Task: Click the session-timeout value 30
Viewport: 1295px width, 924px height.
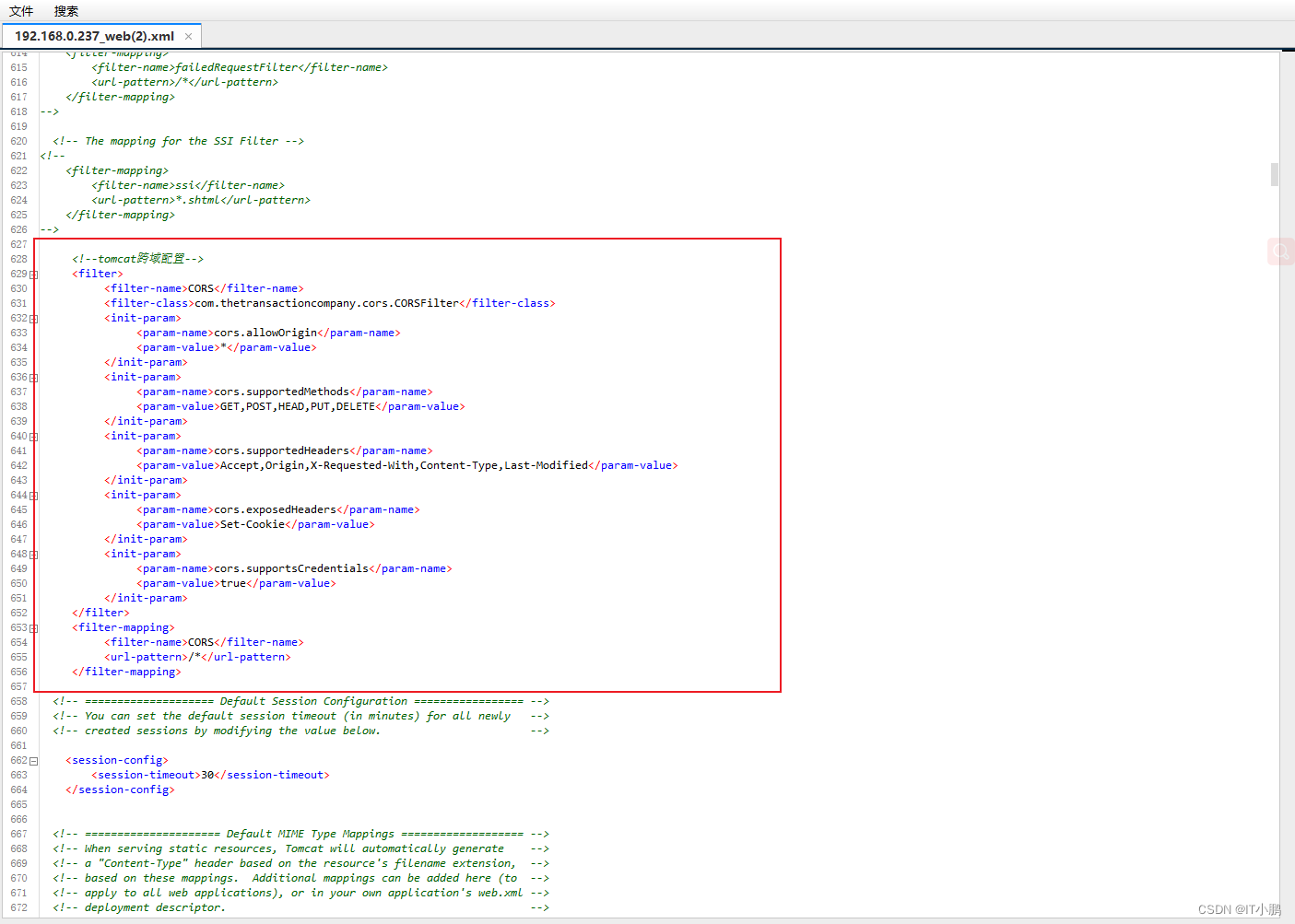Action: (x=207, y=775)
